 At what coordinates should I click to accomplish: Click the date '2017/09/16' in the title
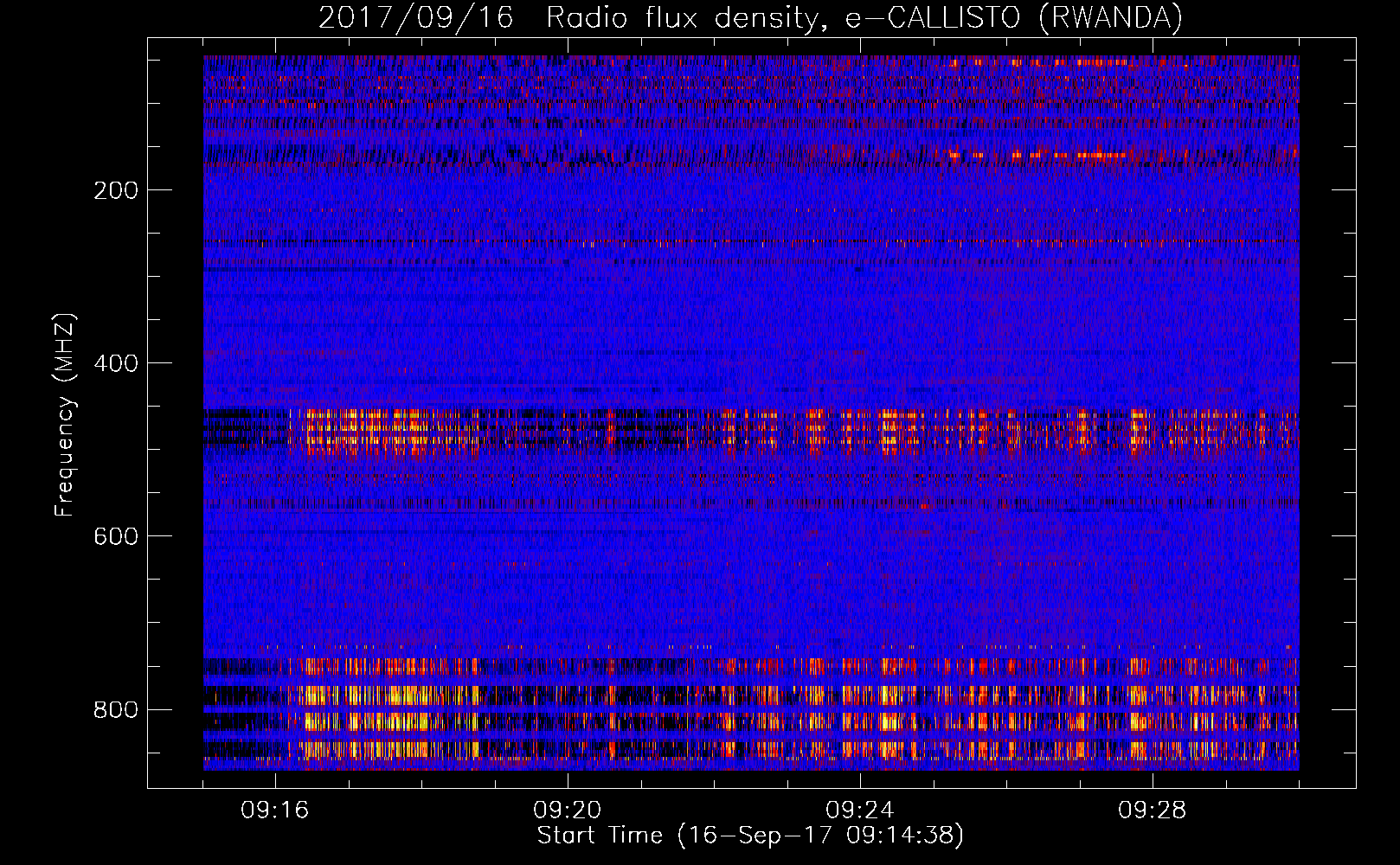click(x=415, y=18)
